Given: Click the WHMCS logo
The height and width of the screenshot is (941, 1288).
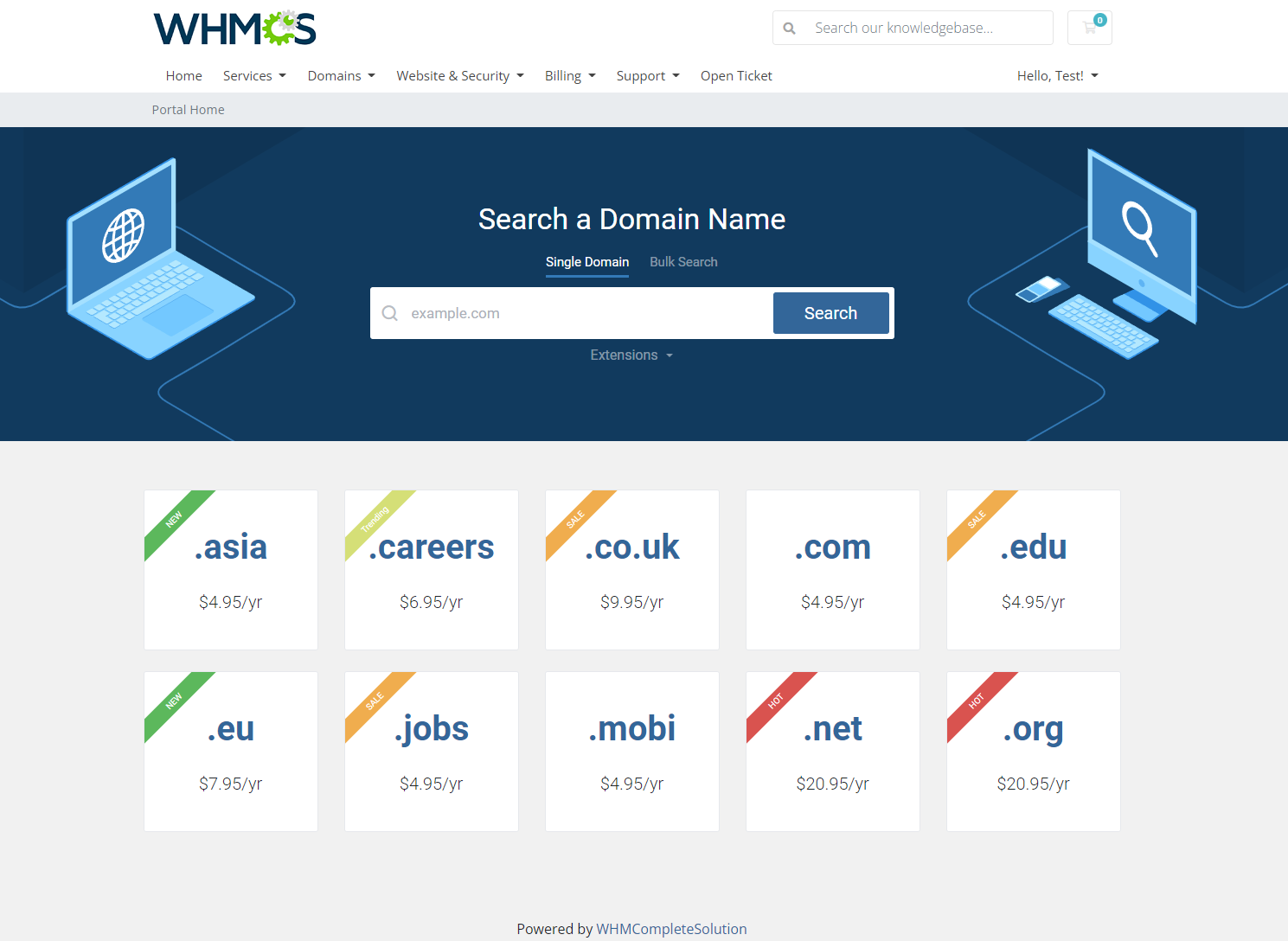Looking at the screenshot, I should [234, 29].
